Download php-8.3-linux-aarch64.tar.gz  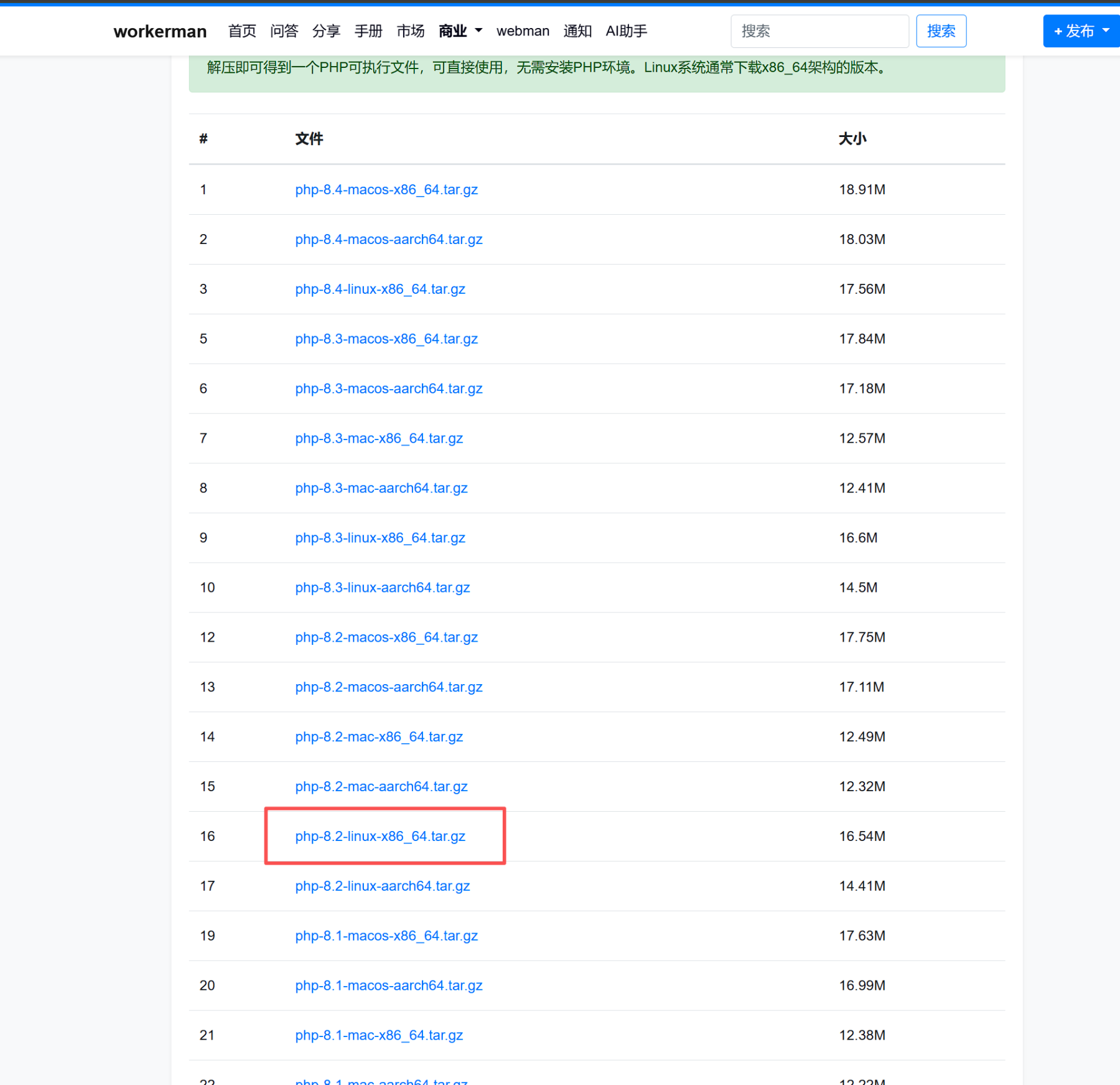point(382,588)
